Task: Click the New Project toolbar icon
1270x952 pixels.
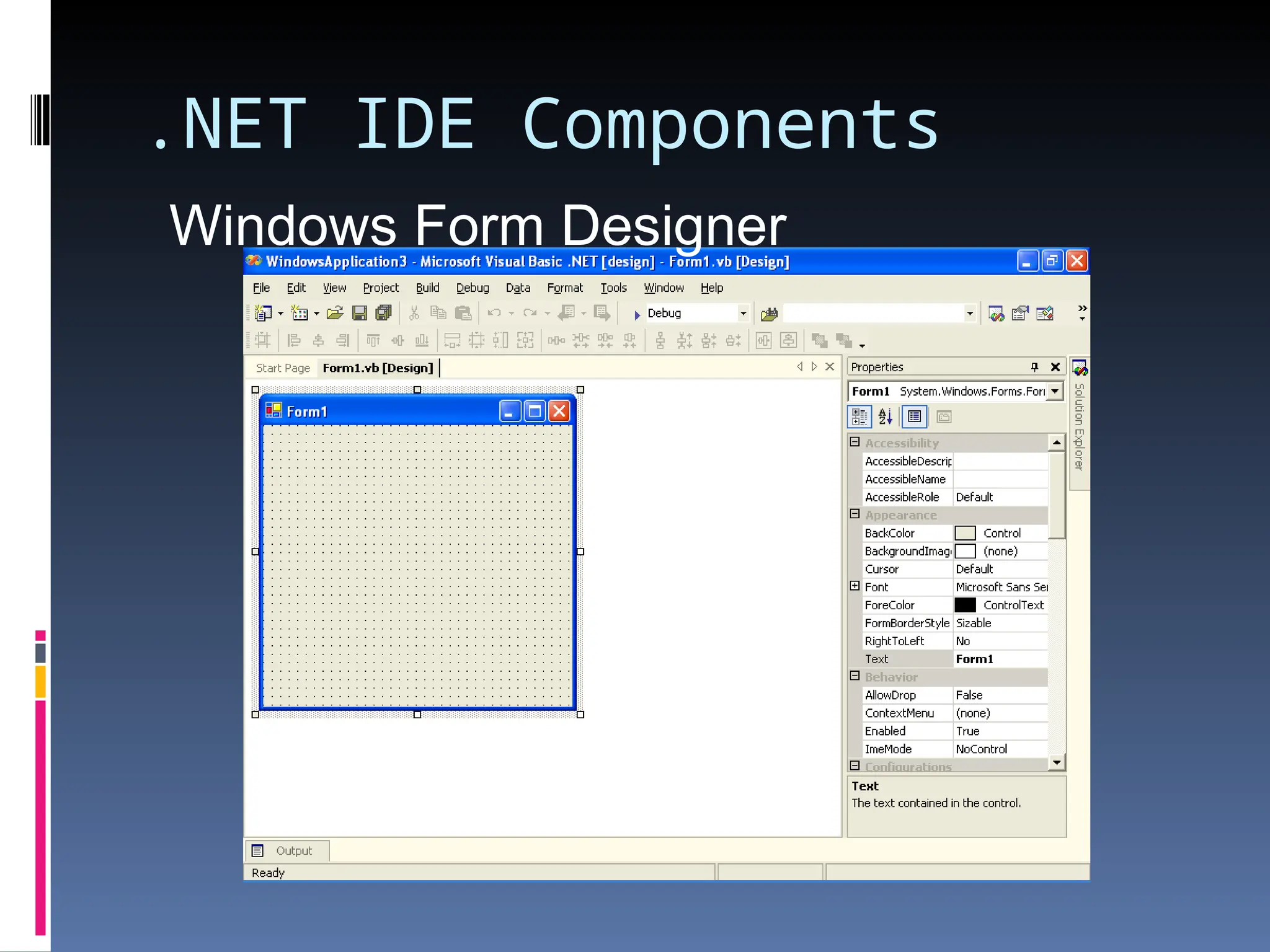Action: coord(264,314)
